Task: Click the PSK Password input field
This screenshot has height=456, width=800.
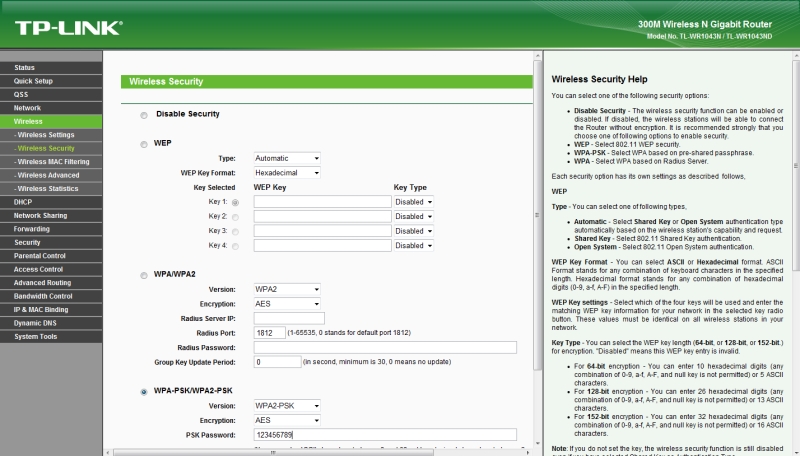Action: [384, 435]
